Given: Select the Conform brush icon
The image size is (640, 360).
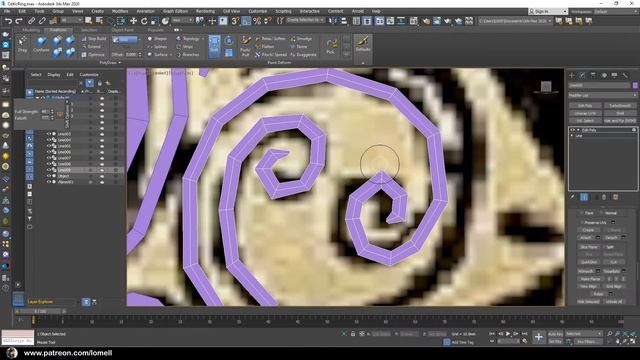Looking at the screenshot, I should click(x=41, y=44).
